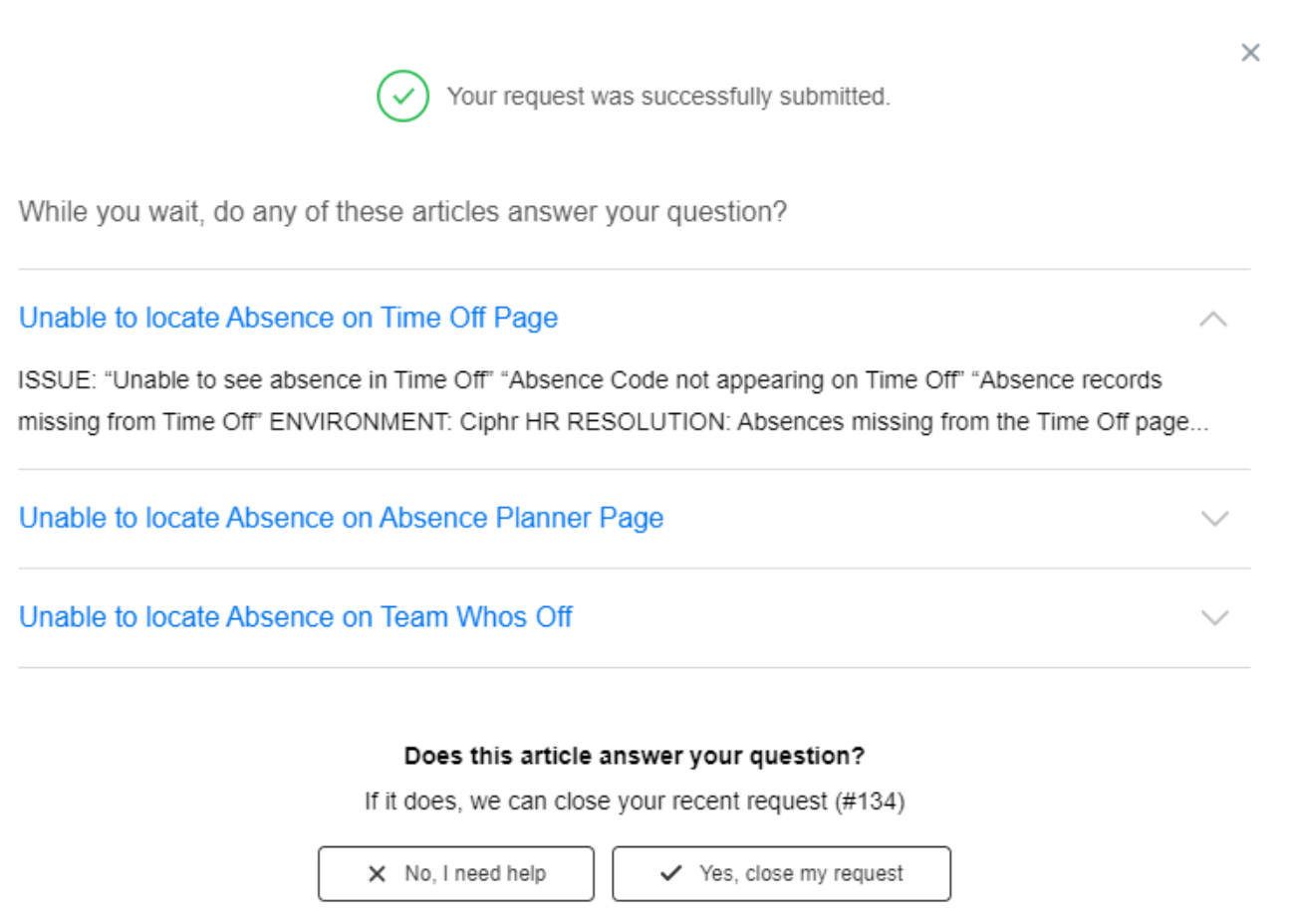The image size is (1301, 924).
Task: Expand the Absence Planner Page article chevron
Action: pos(1214,519)
